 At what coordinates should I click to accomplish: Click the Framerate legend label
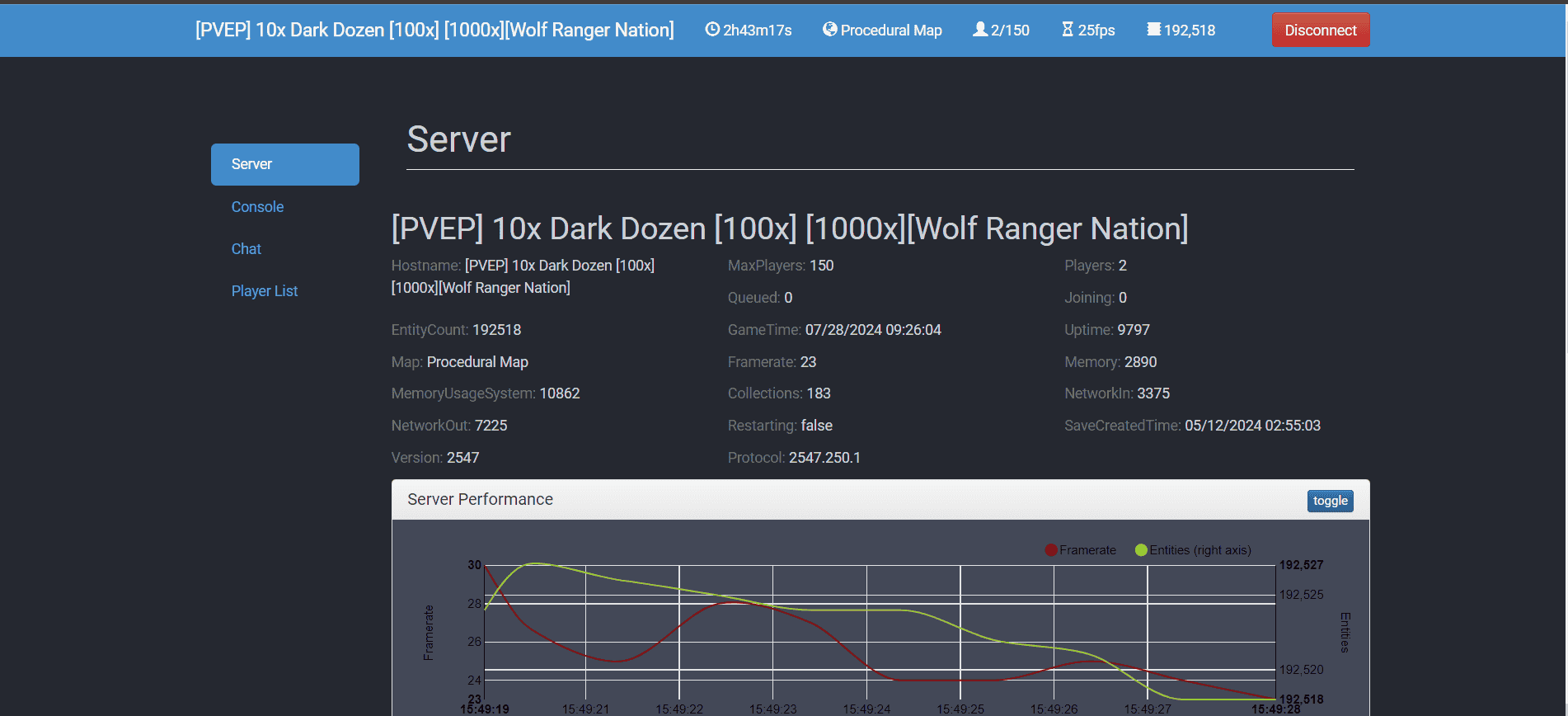coord(1087,550)
